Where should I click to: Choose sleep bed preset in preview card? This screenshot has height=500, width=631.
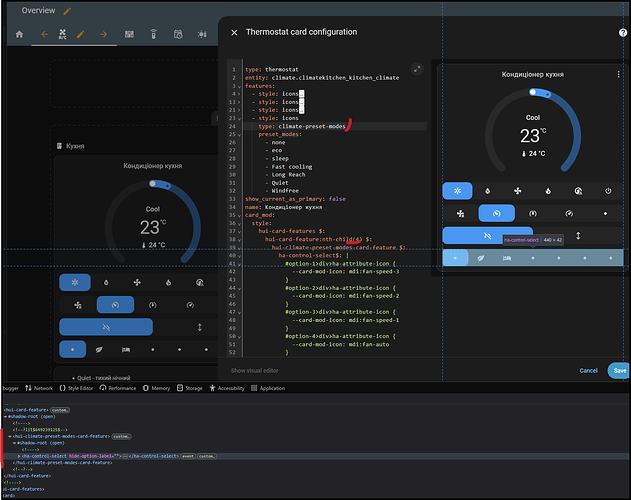point(507,258)
